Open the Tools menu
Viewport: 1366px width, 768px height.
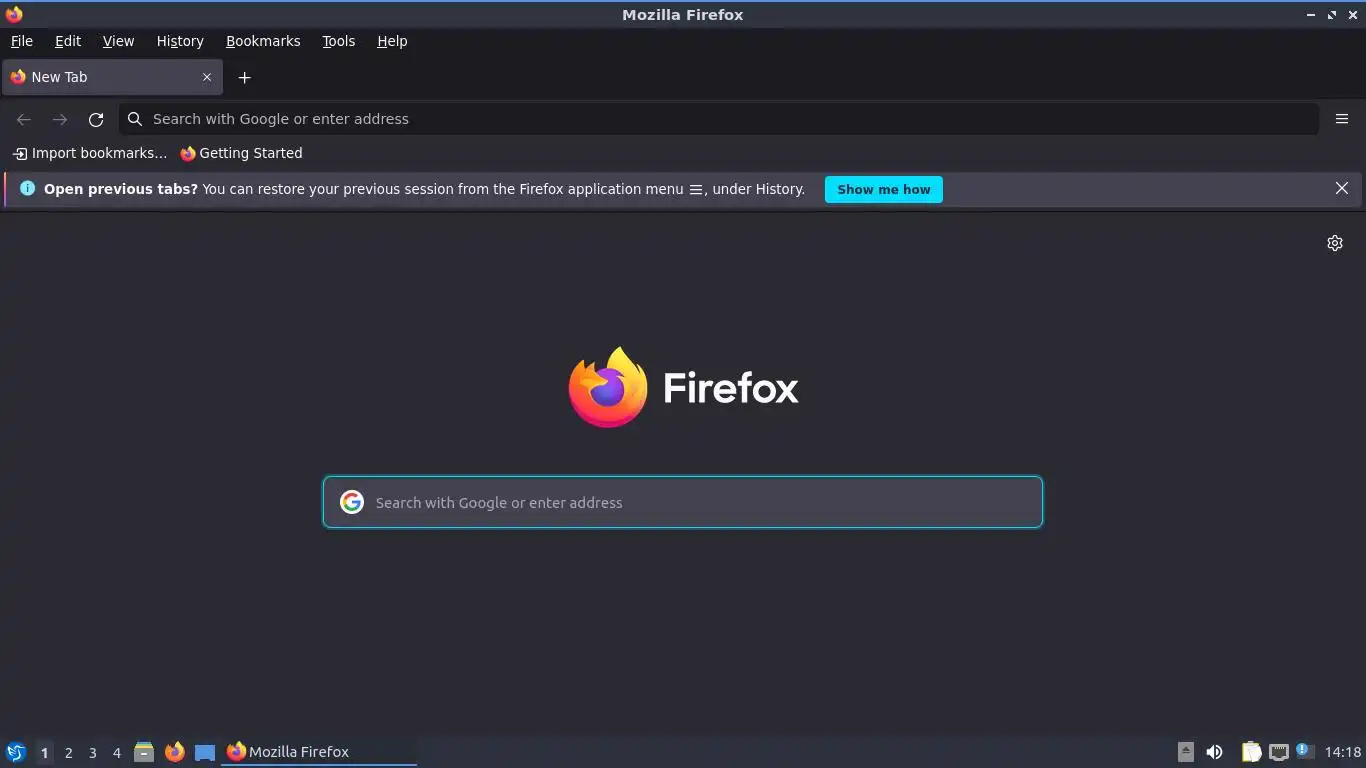(x=339, y=41)
